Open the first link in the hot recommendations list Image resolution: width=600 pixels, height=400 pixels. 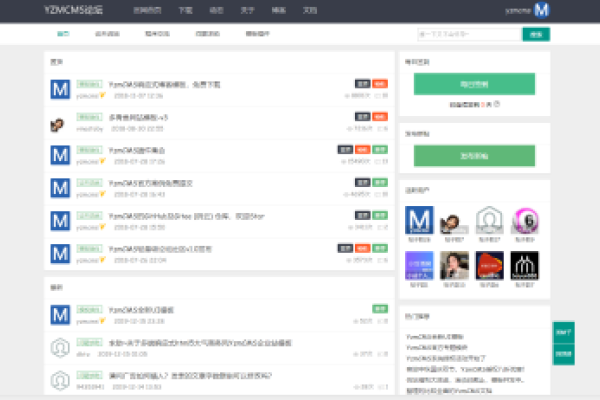tap(434, 337)
